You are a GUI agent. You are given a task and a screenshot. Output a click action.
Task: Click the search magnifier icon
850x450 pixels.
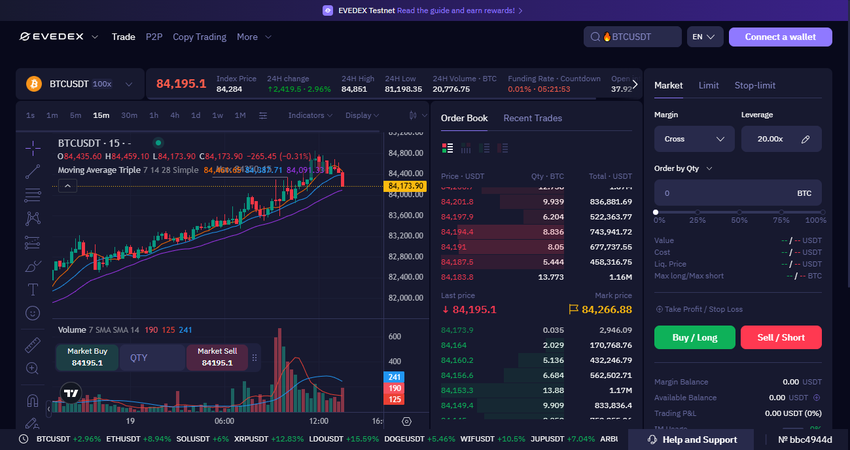595,37
